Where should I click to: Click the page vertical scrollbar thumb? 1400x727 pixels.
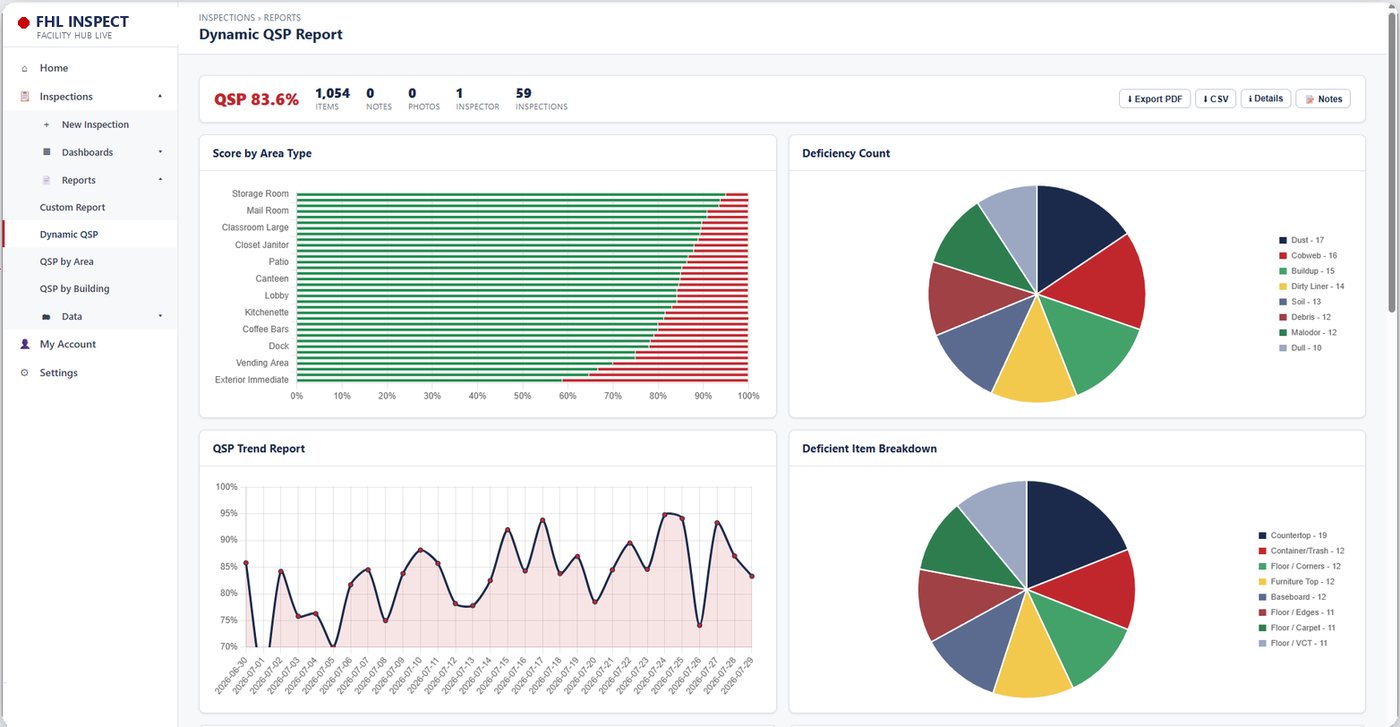pyautogui.click(x=1392, y=164)
